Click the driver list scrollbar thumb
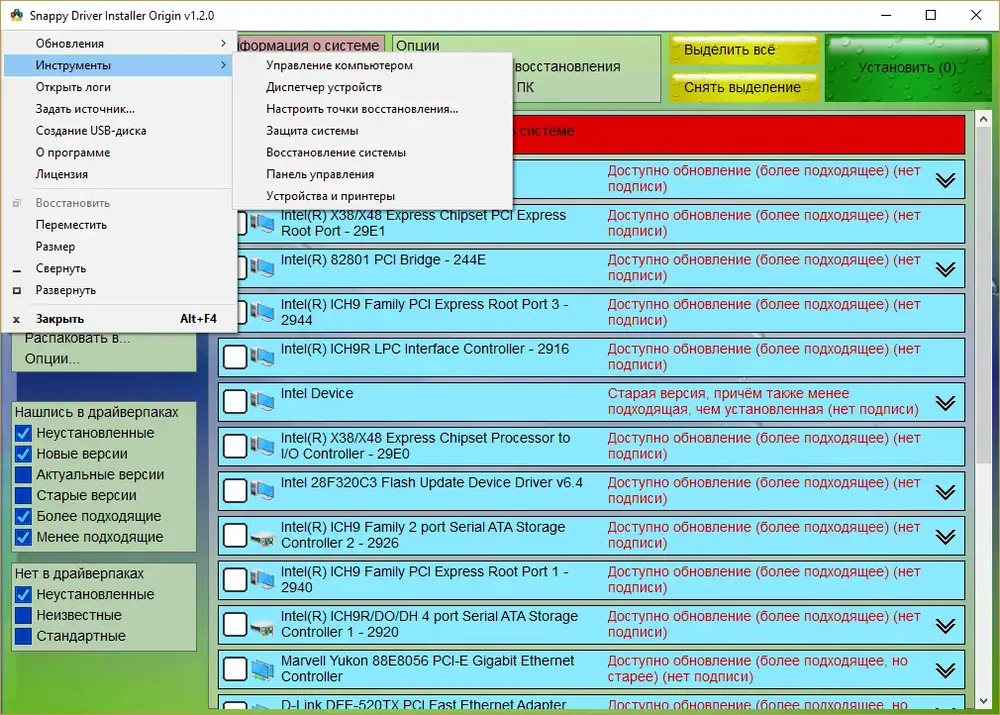The width and height of the screenshot is (1000, 715). click(x=983, y=296)
